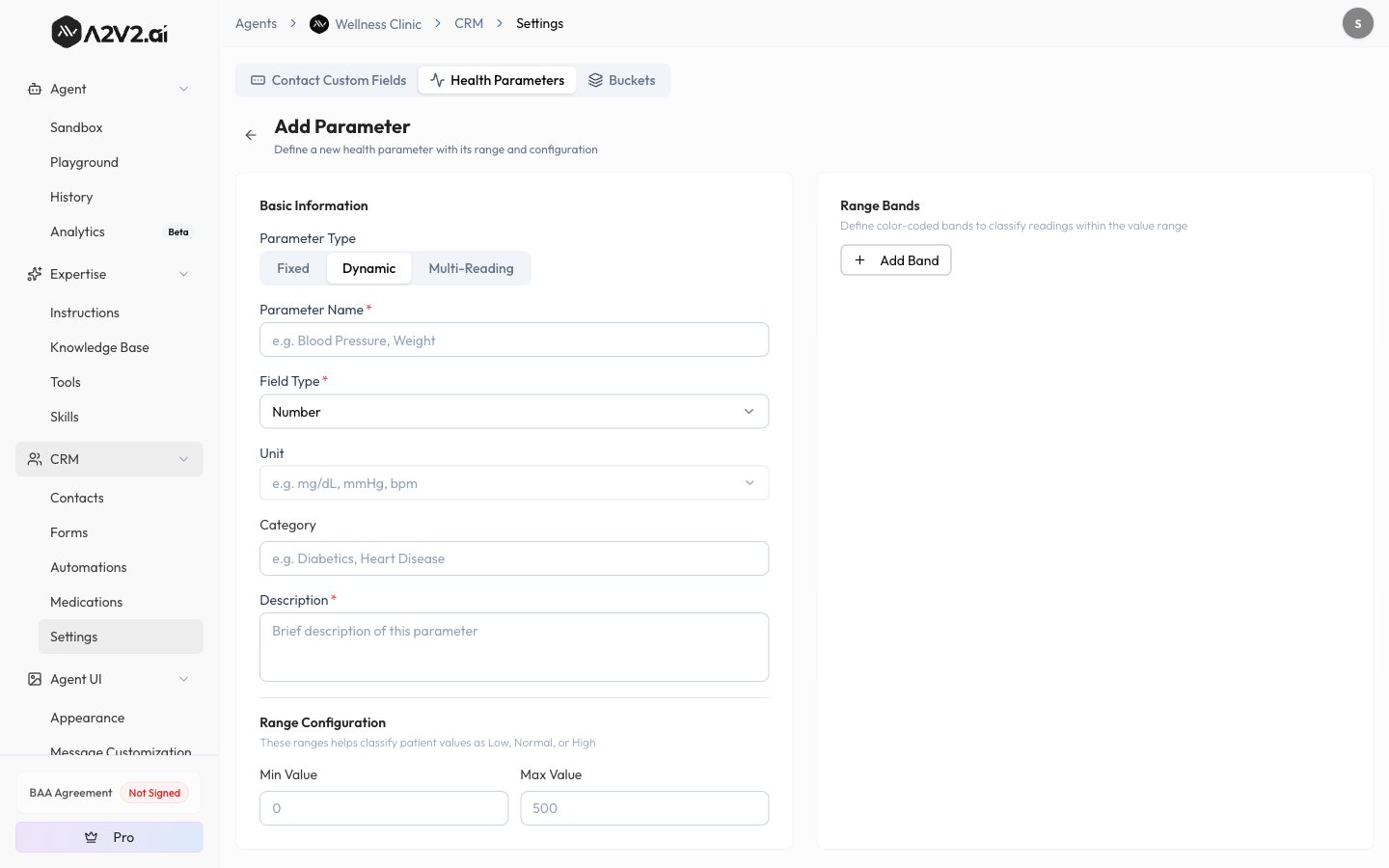Image resolution: width=1389 pixels, height=868 pixels.
Task: Open History in sidebar
Action: (x=121, y=197)
